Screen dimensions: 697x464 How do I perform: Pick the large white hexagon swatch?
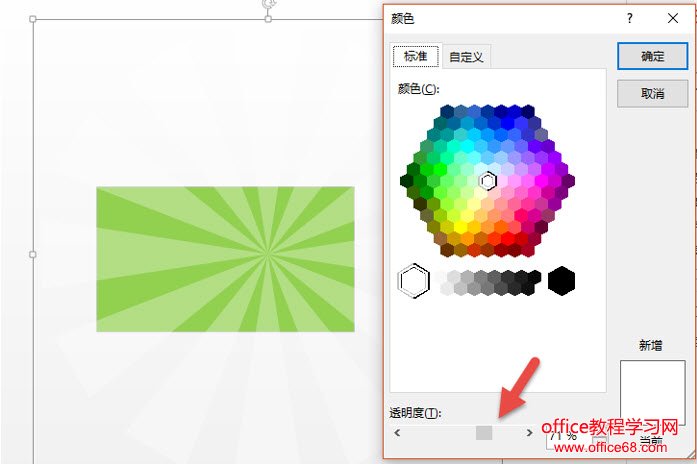point(414,281)
